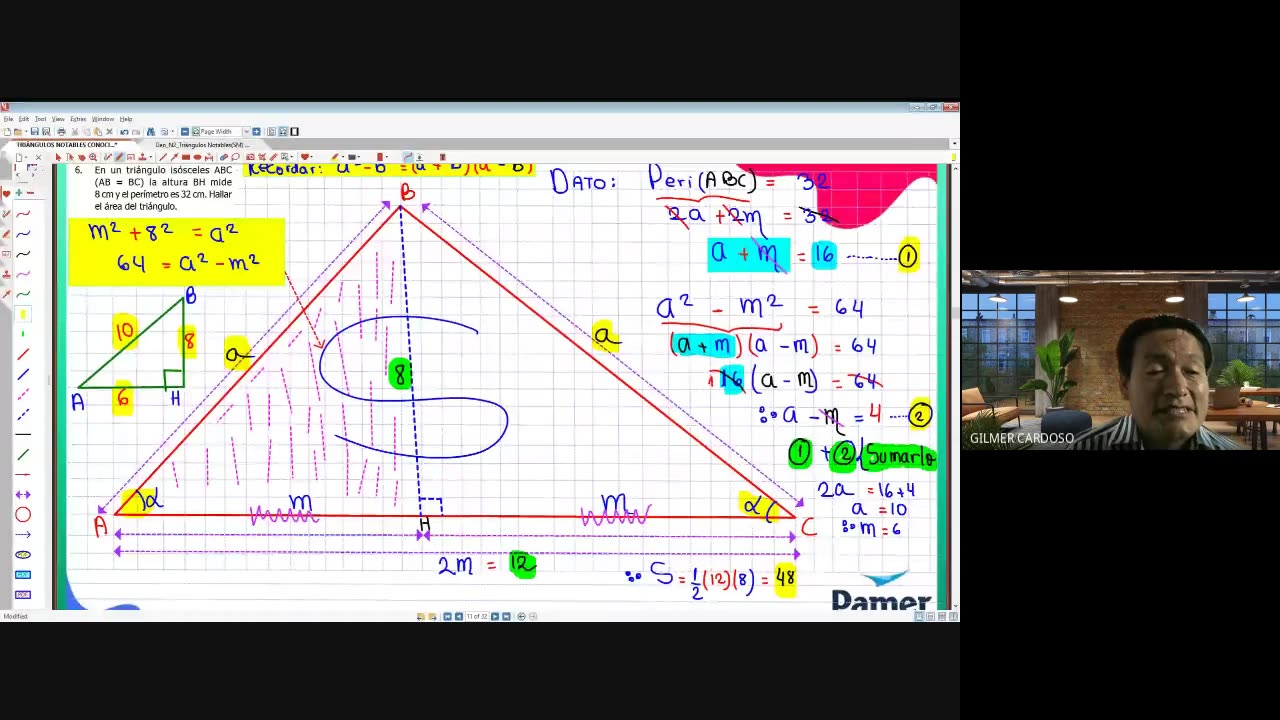
Task: Click the Paste clipboard icon
Action: click(x=98, y=132)
